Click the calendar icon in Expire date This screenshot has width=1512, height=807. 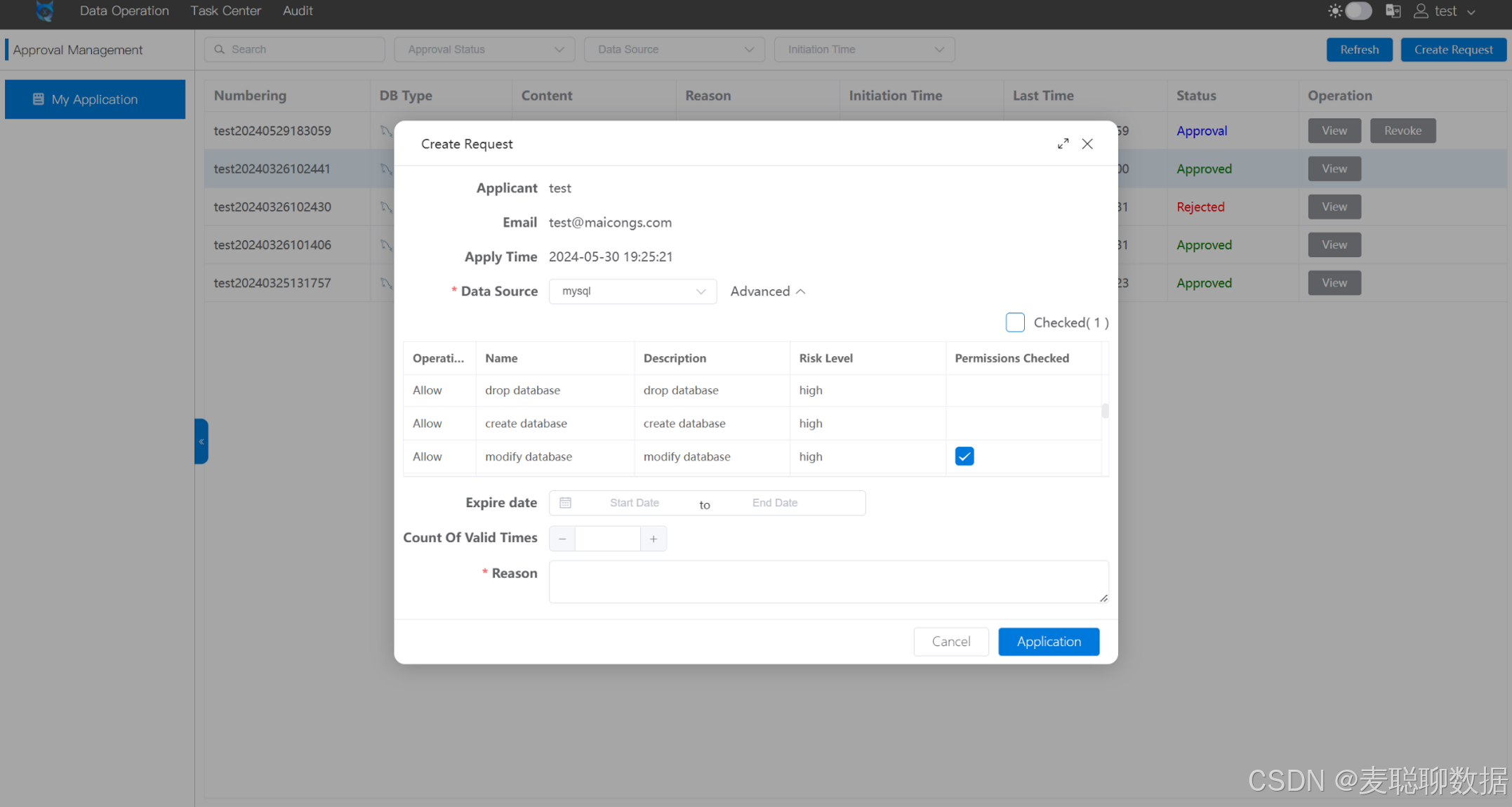point(565,503)
